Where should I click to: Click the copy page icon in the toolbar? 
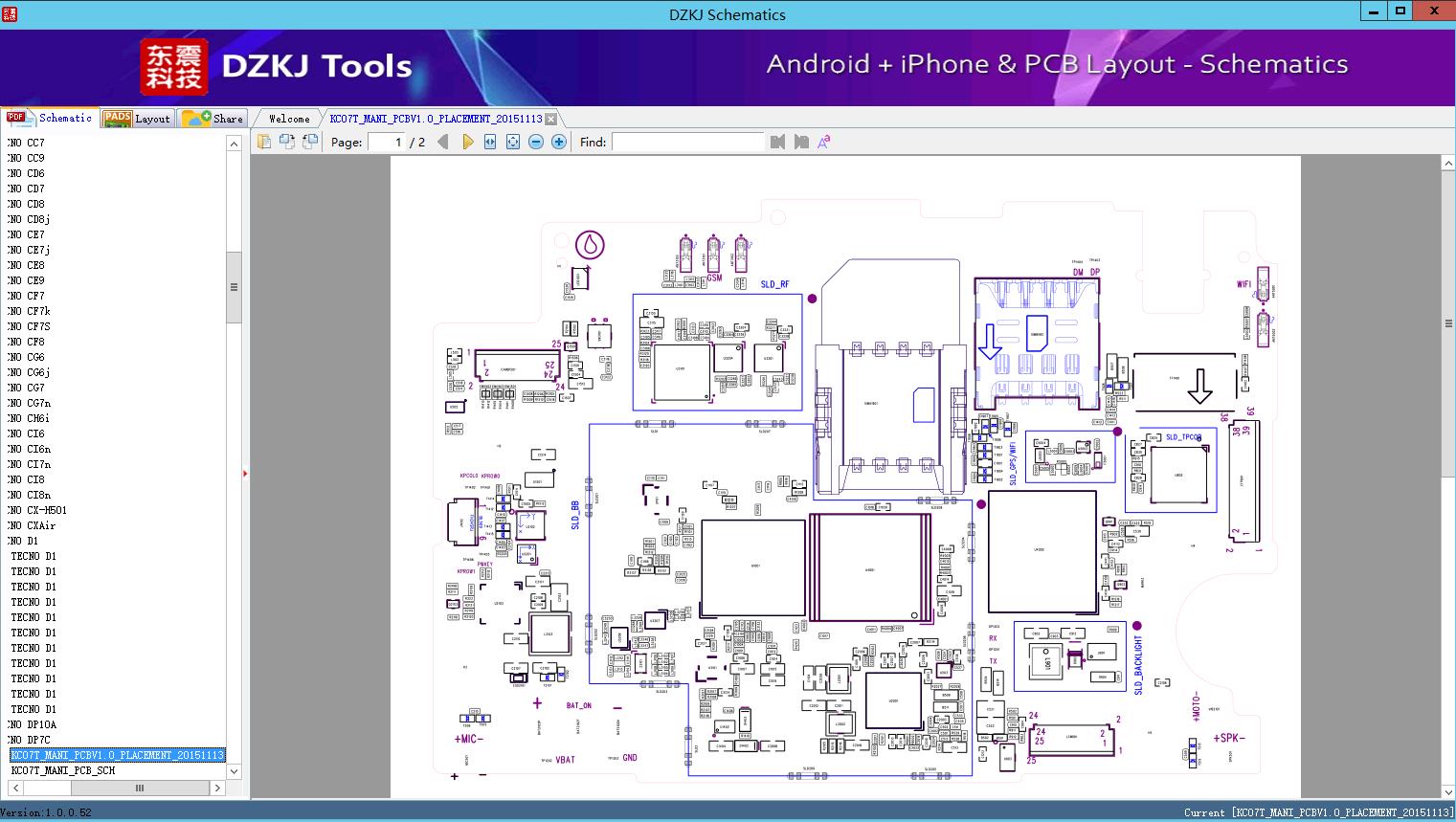(x=264, y=142)
